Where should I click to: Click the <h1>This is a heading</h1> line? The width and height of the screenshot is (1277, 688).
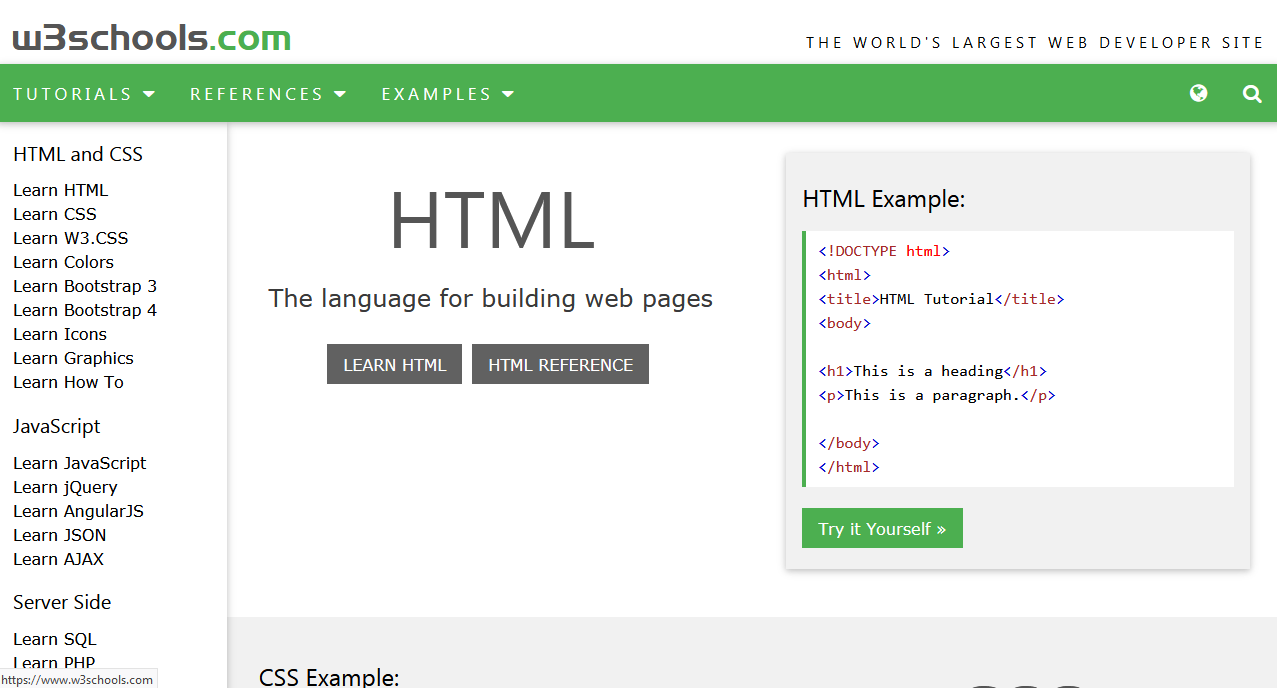coord(933,371)
